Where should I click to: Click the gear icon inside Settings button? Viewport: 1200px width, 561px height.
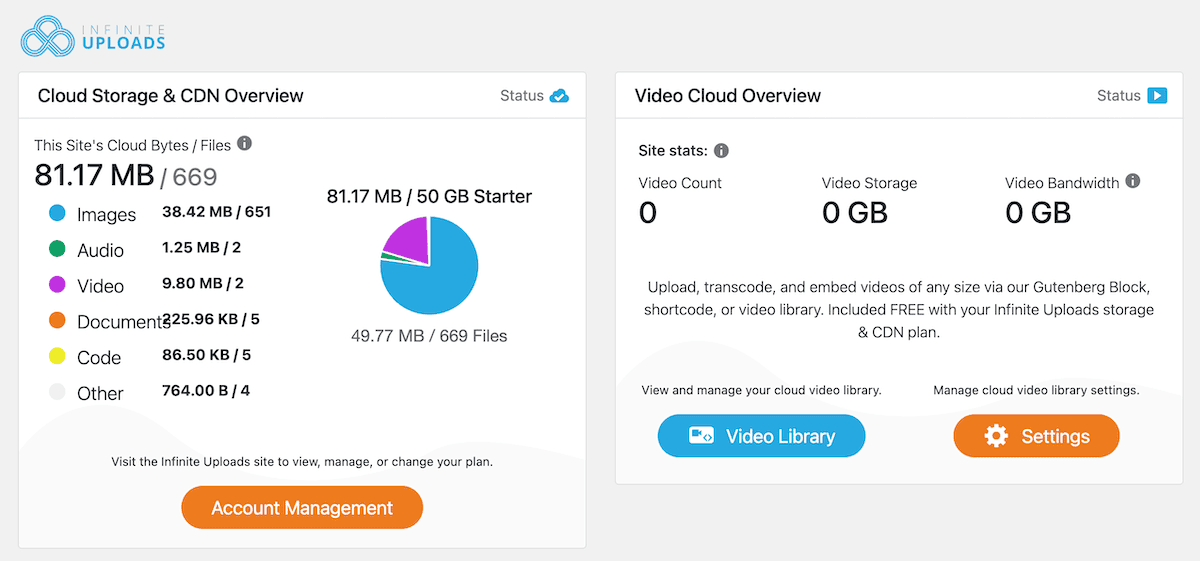click(x=996, y=436)
